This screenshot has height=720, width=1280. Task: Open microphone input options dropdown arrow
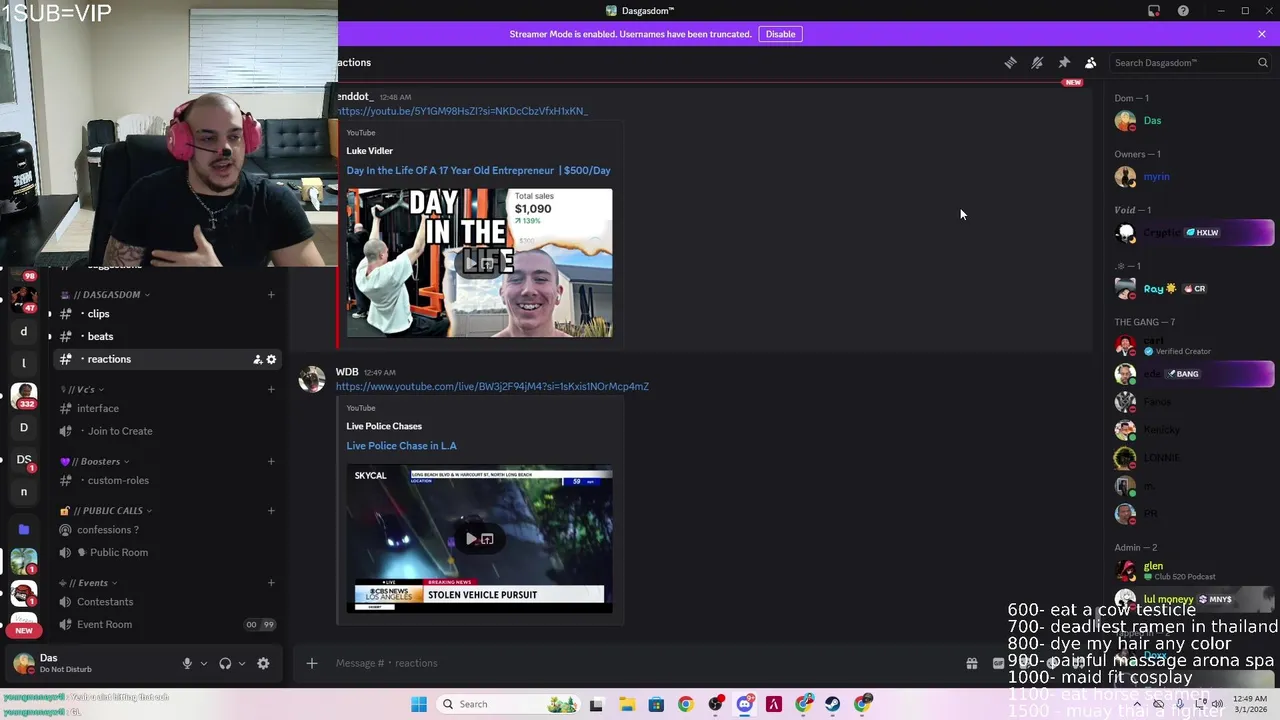coord(203,663)
